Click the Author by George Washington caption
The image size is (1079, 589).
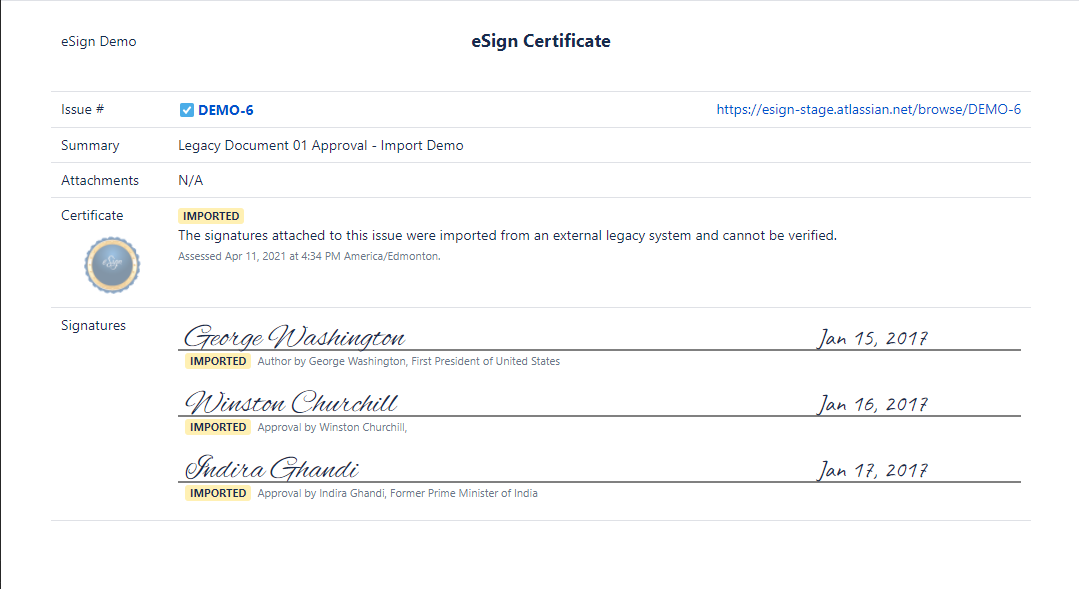pyautogui.click(x=408, y=361)
